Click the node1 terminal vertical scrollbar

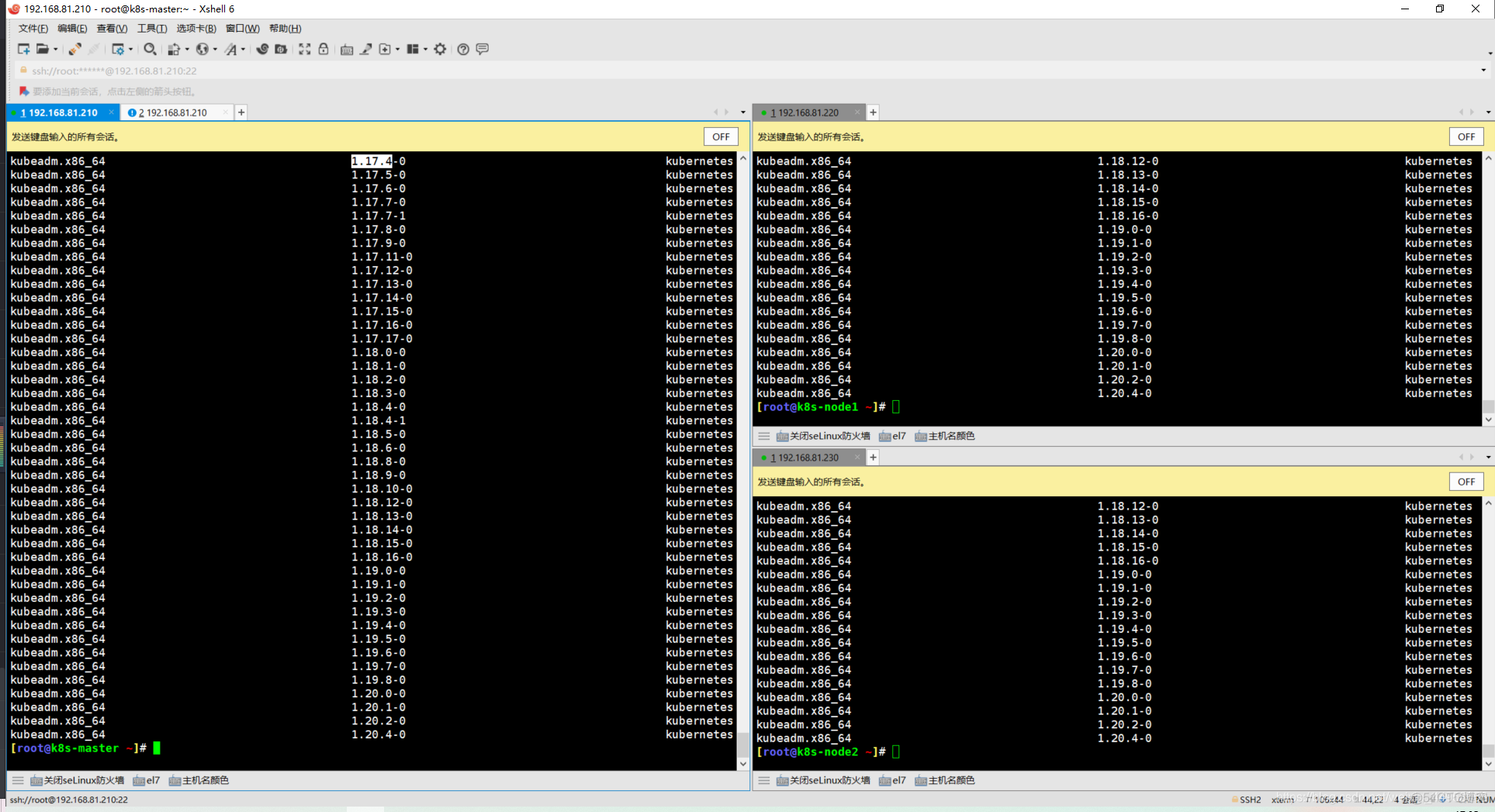pyautogui.click(x=1488, y=289)
